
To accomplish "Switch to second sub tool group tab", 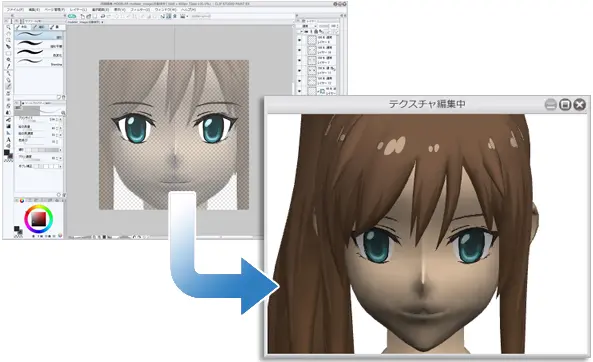I will tap(39, 27).
